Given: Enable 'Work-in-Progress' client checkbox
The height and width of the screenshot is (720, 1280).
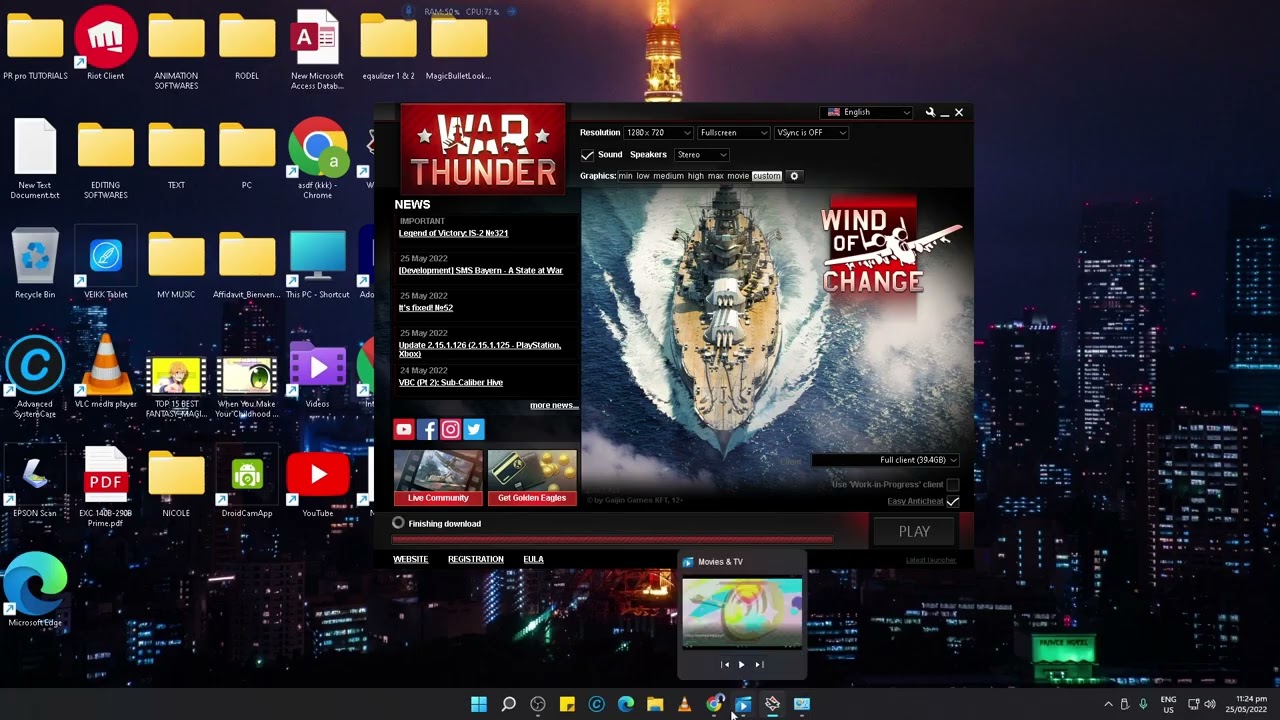Looking at the screenshot, I should (952, 484).
